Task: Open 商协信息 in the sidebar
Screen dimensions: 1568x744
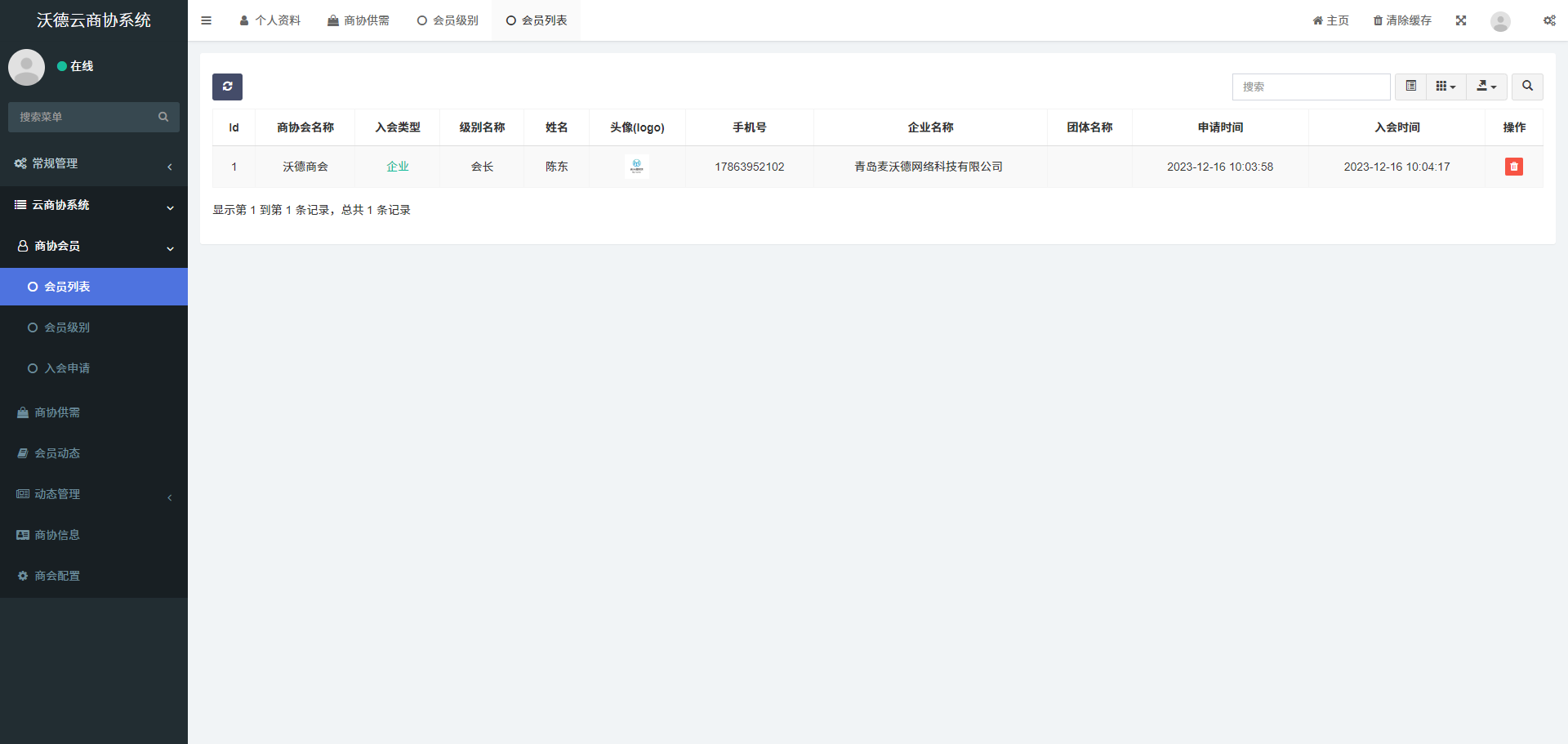Action: pyautogui.click(x=94, y=535)
